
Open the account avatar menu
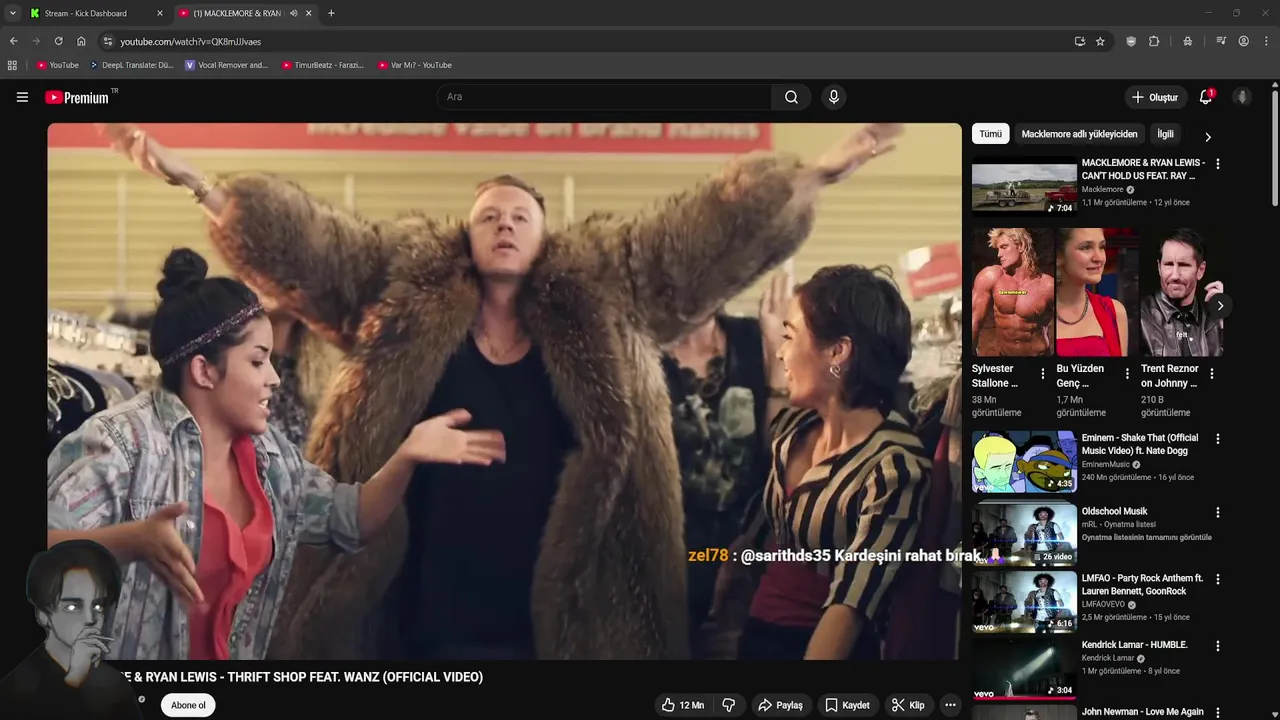(x=1242, y=97)
